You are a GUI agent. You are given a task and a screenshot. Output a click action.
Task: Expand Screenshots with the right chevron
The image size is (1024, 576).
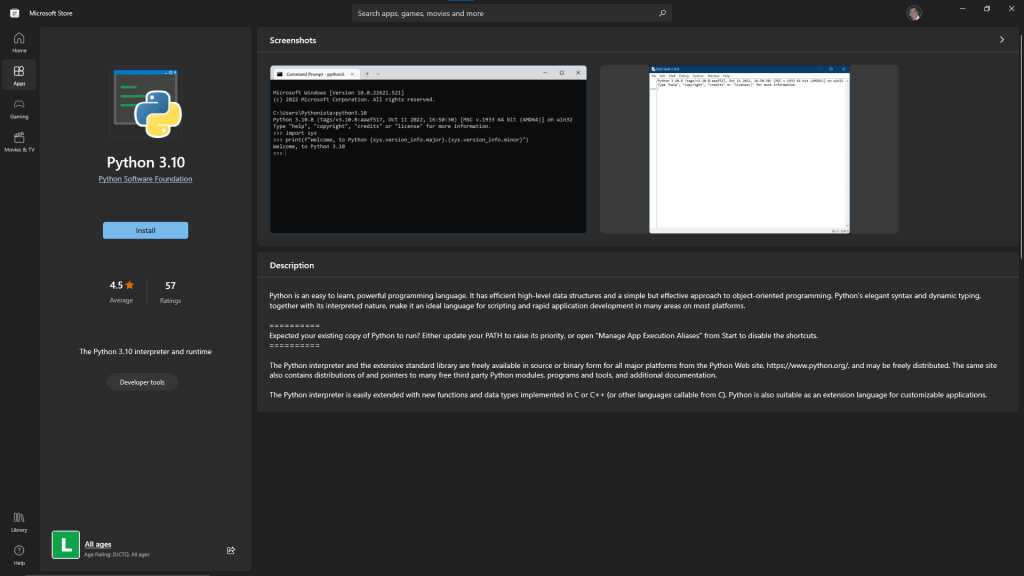[1002, 39]
